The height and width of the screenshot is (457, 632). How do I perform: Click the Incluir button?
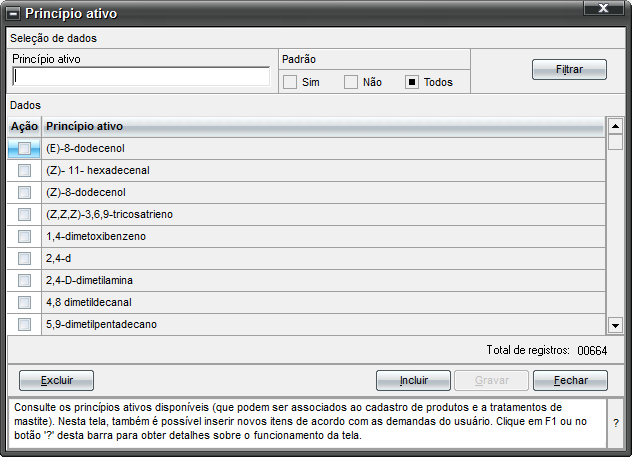pos(413,380)
